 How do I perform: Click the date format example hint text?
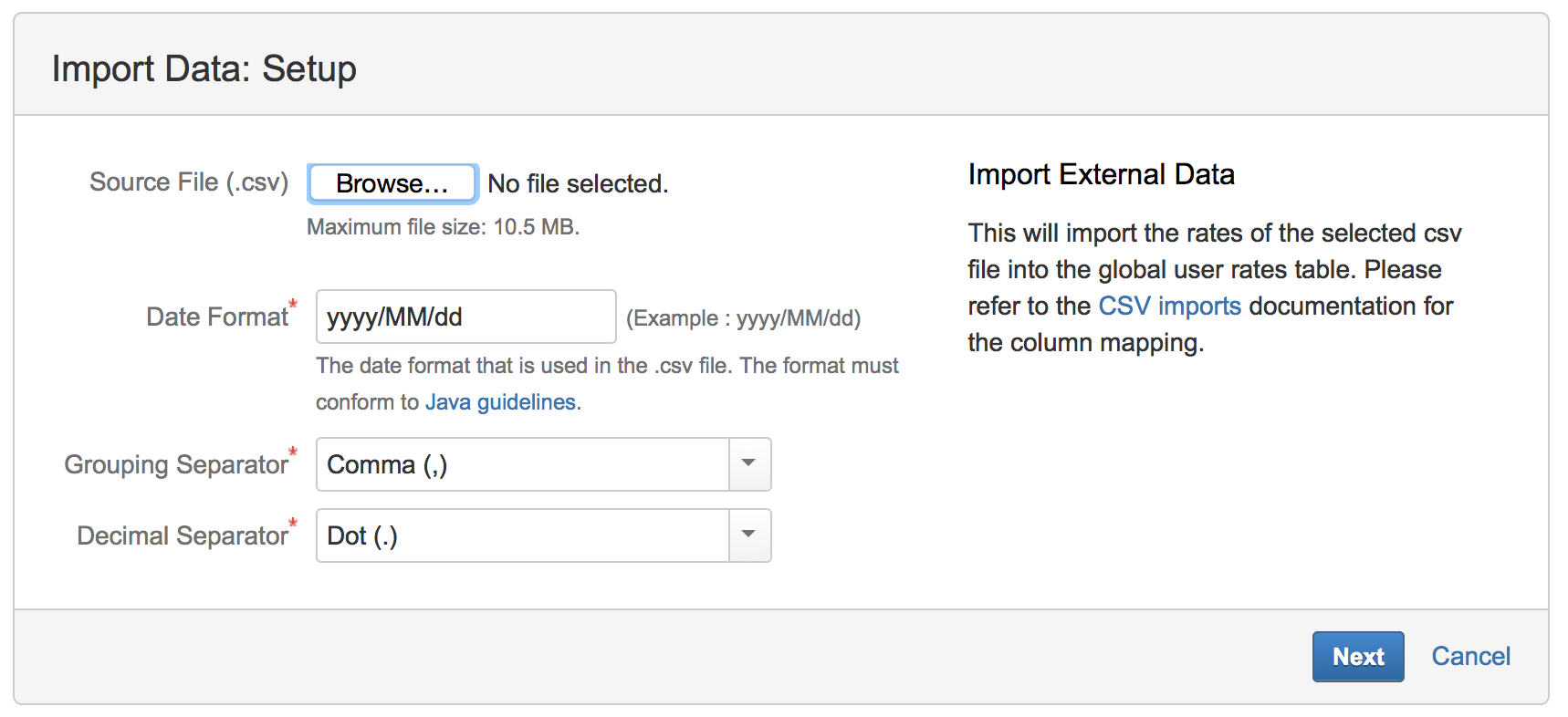[743, 318]
